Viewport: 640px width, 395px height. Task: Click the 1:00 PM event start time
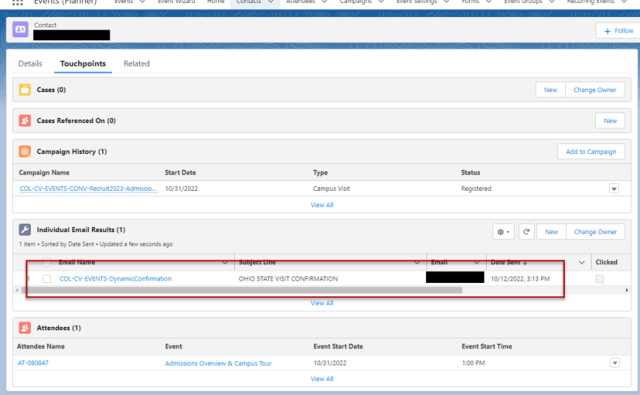(x=473, y=363)
